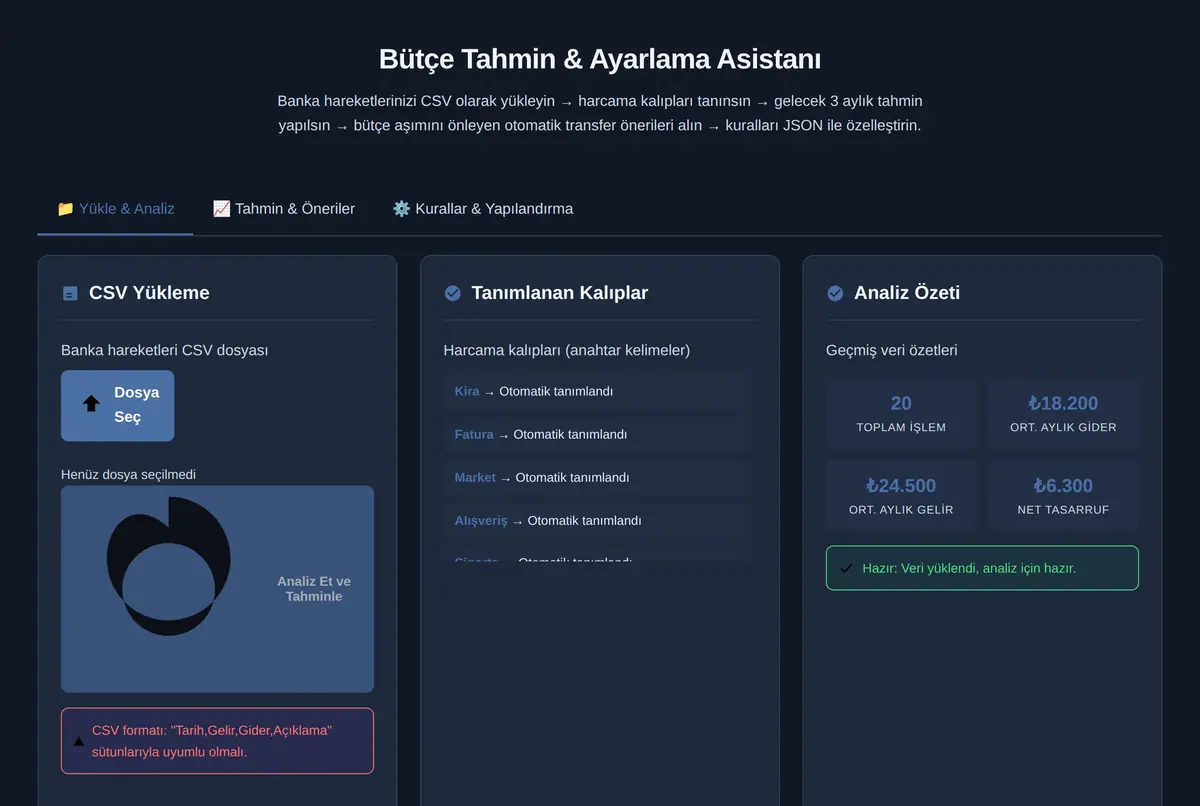1200x806 pixels.
Task: Click the CSV Yükleme card title
Action: click(x=149, y=293)
